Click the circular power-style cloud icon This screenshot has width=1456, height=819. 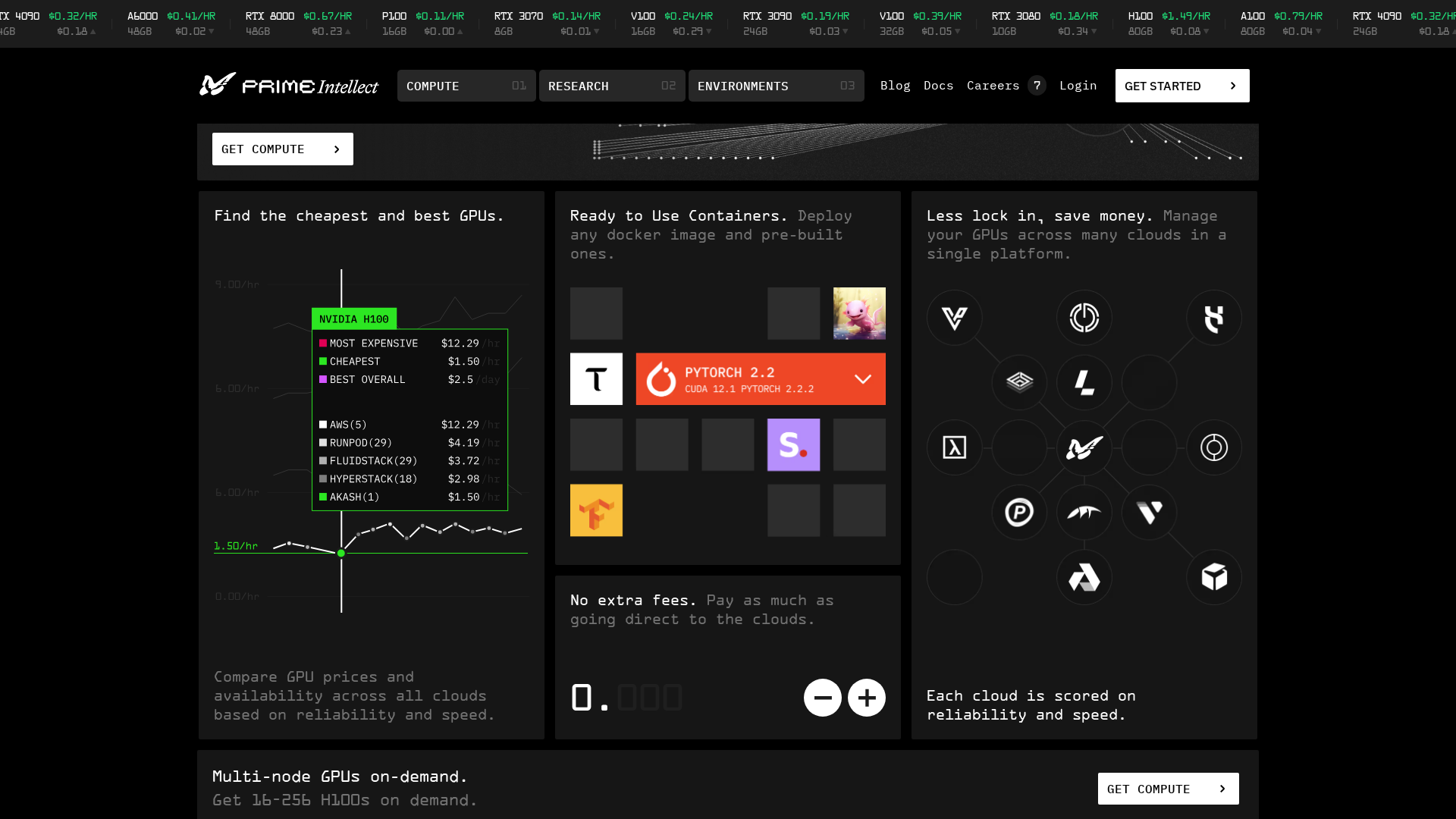click(1084, 318)
